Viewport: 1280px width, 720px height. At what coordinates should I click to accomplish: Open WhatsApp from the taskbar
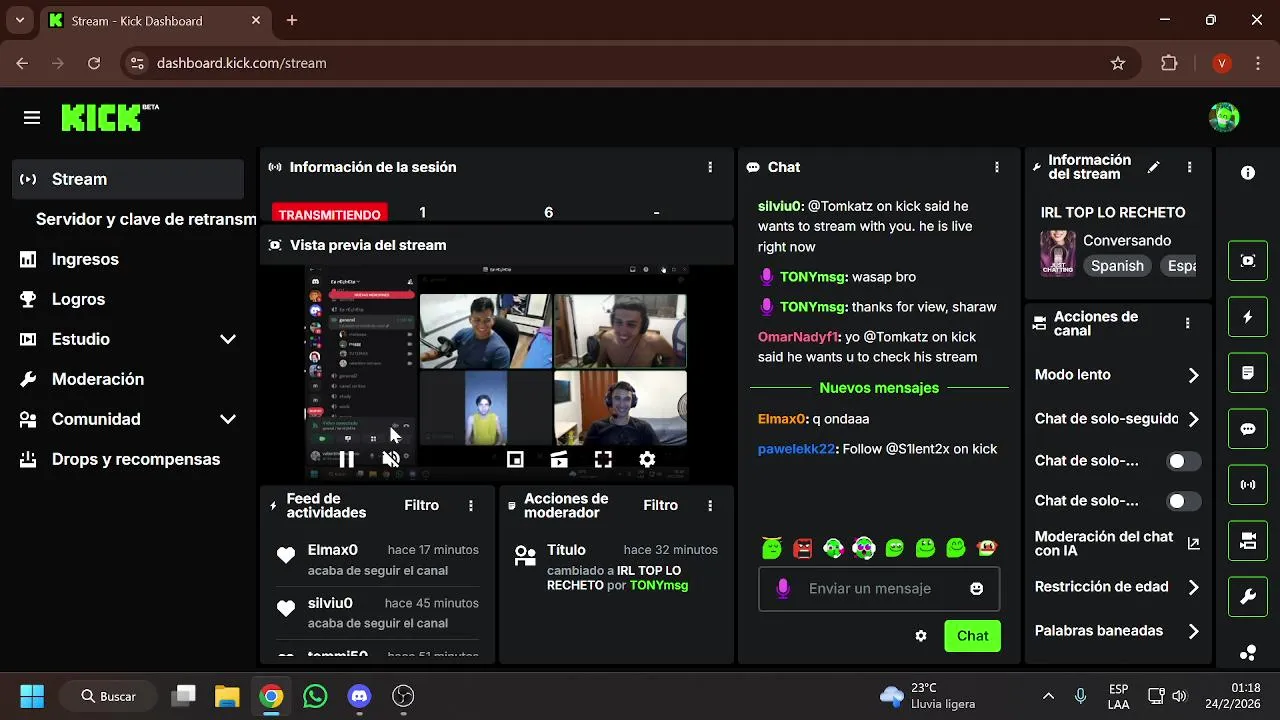coord(315,696)
